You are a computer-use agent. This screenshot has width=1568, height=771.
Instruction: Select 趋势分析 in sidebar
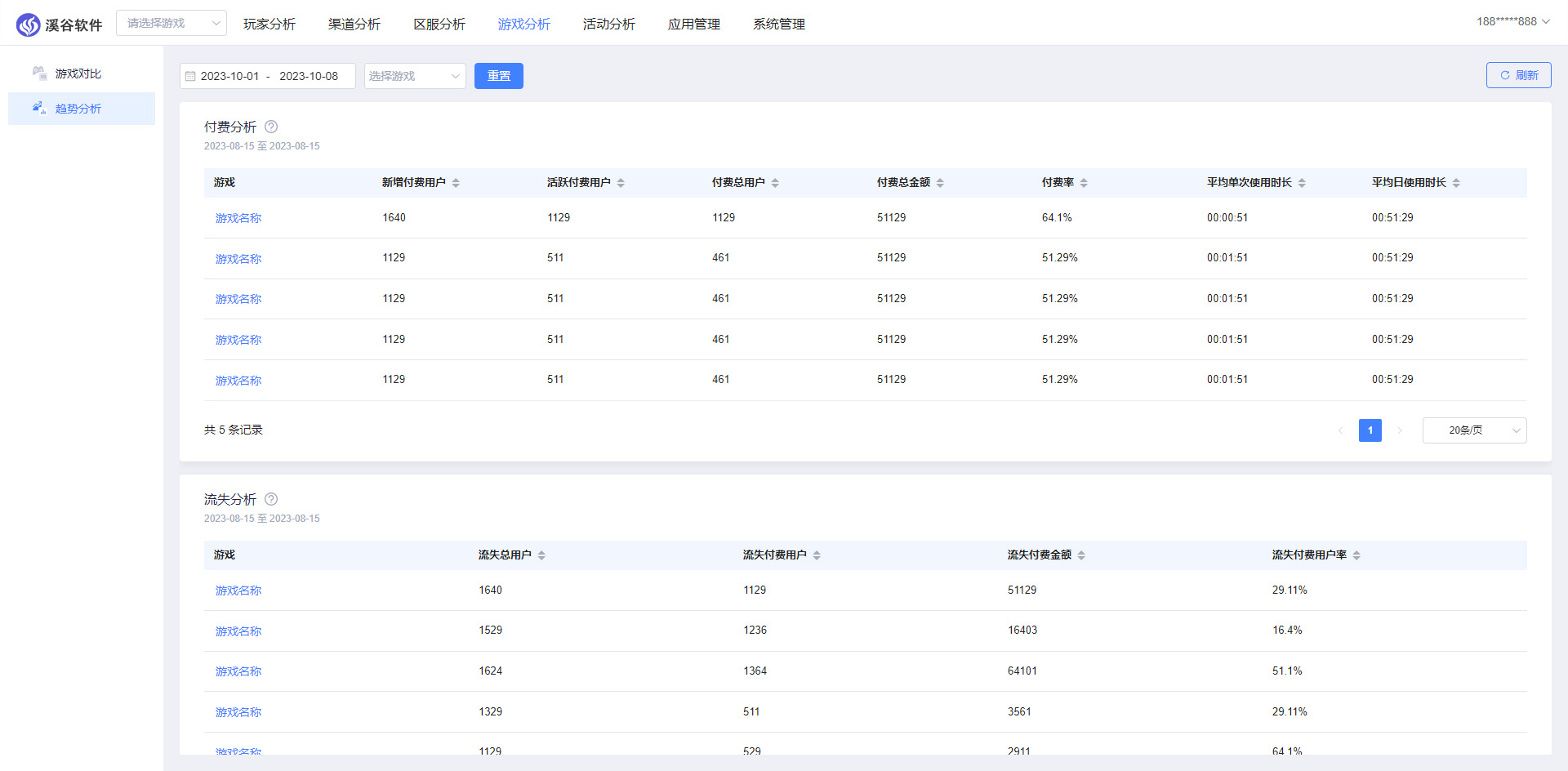tap(82, 109)
